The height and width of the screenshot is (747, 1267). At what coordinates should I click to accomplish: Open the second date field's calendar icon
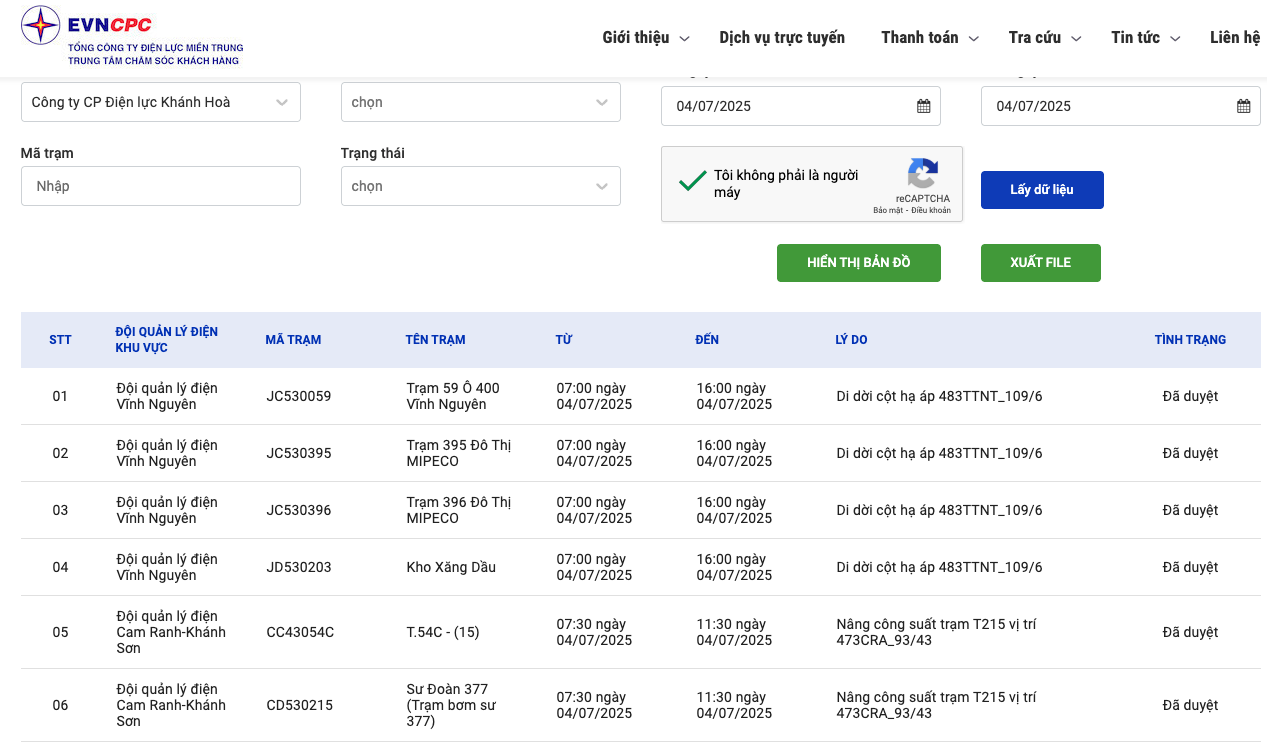(1243, 106)
